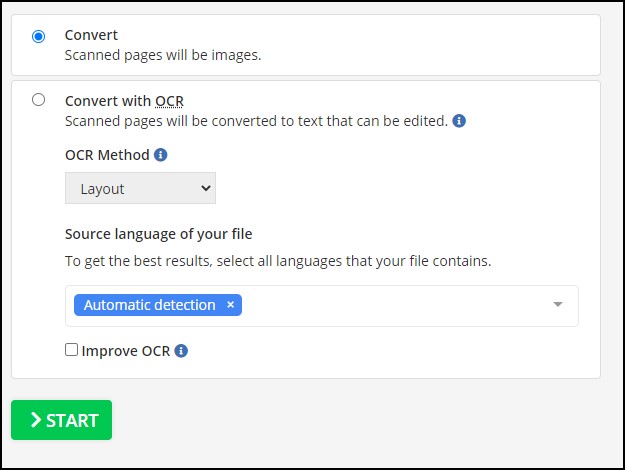
Task: Click the chevron icon on START button
Action: pos(36,420)
